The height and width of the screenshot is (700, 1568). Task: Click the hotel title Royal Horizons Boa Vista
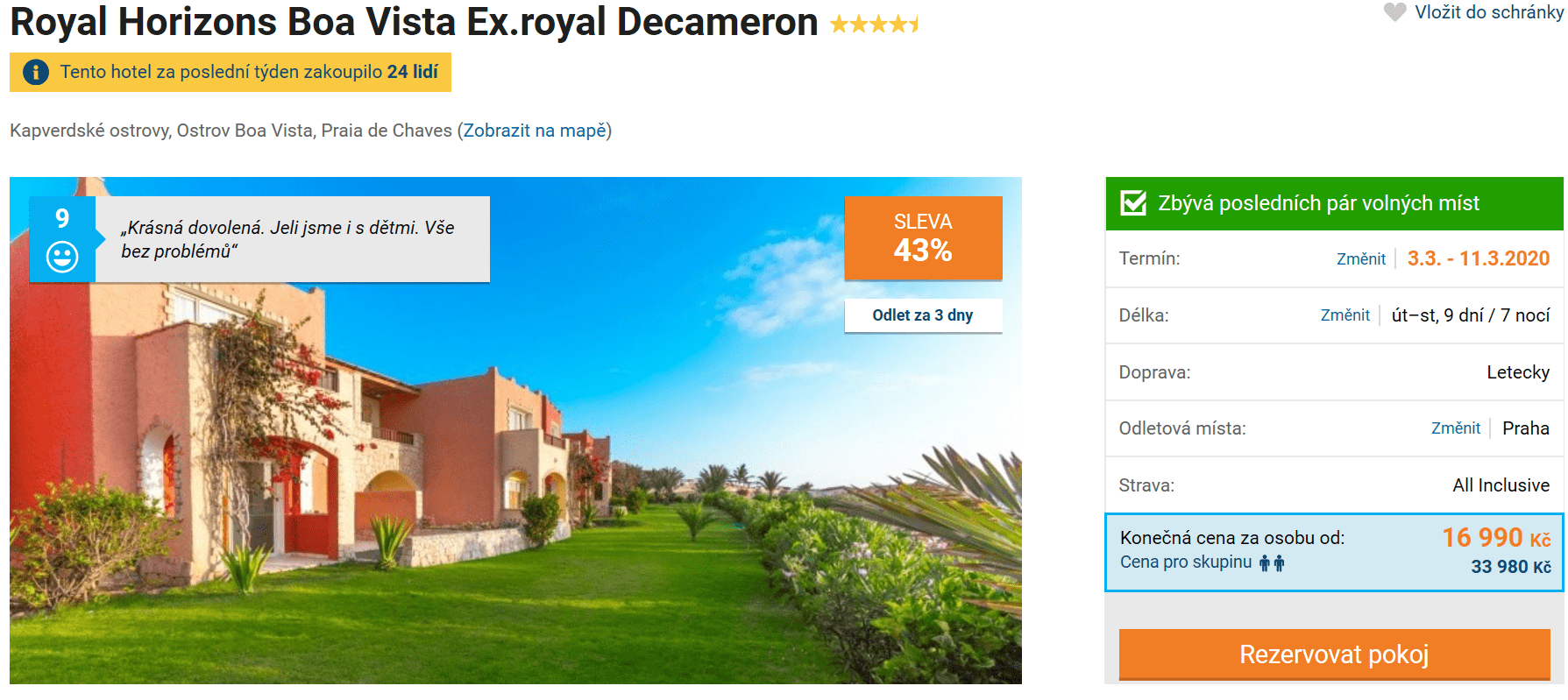[x=414, y=23]
